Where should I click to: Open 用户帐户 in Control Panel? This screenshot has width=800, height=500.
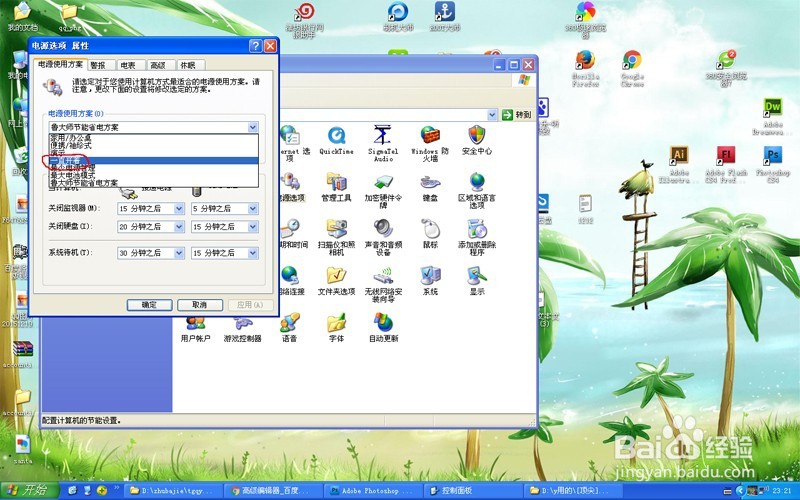[x=195, y=328]
